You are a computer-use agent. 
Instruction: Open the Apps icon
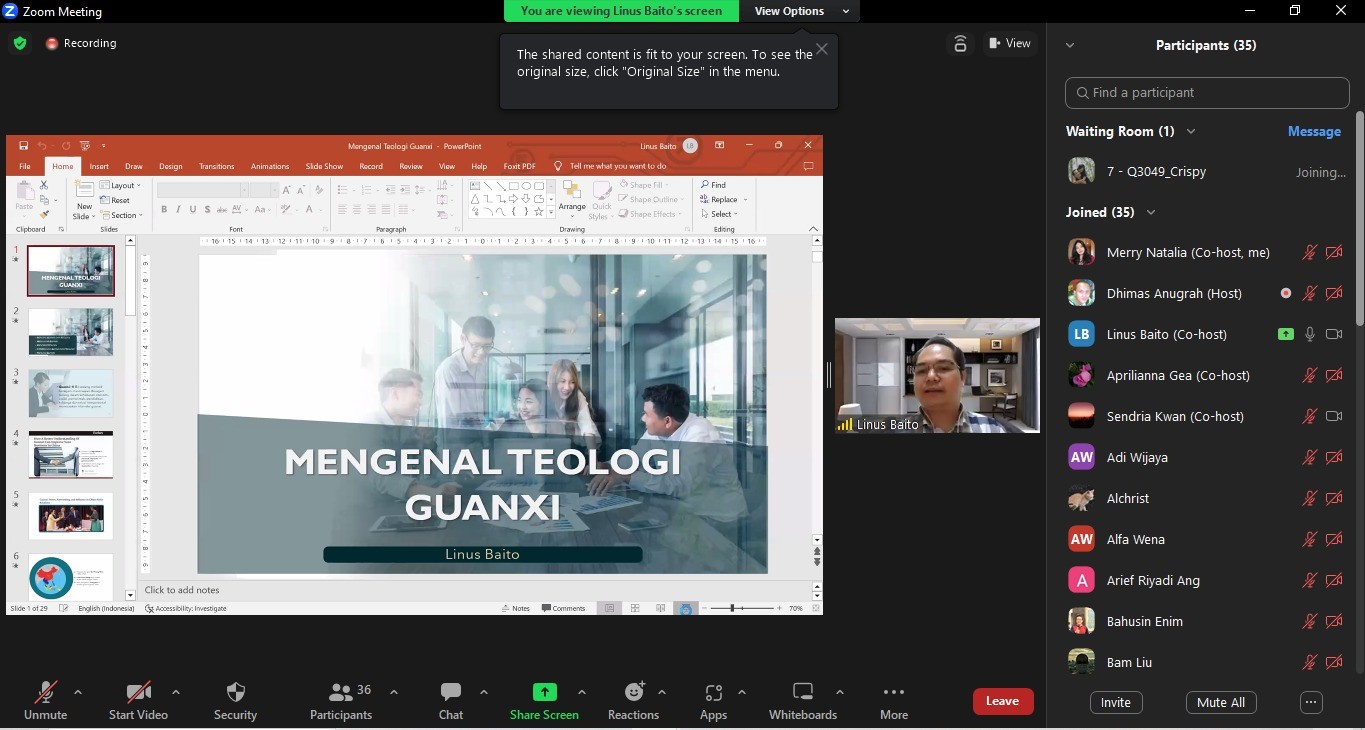pos(713,692)
